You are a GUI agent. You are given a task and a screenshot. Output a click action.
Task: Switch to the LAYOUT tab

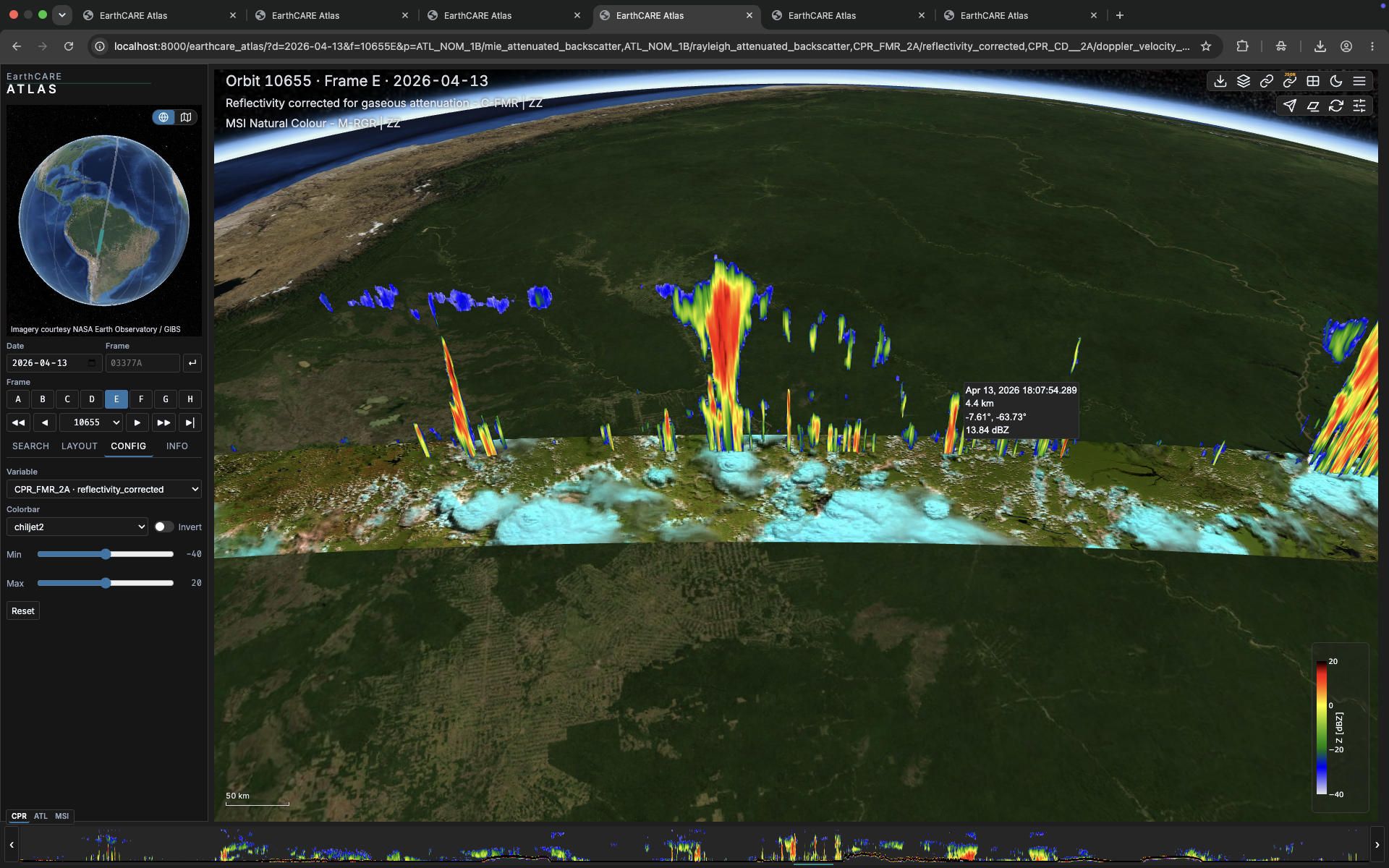[x=80, y=446]
